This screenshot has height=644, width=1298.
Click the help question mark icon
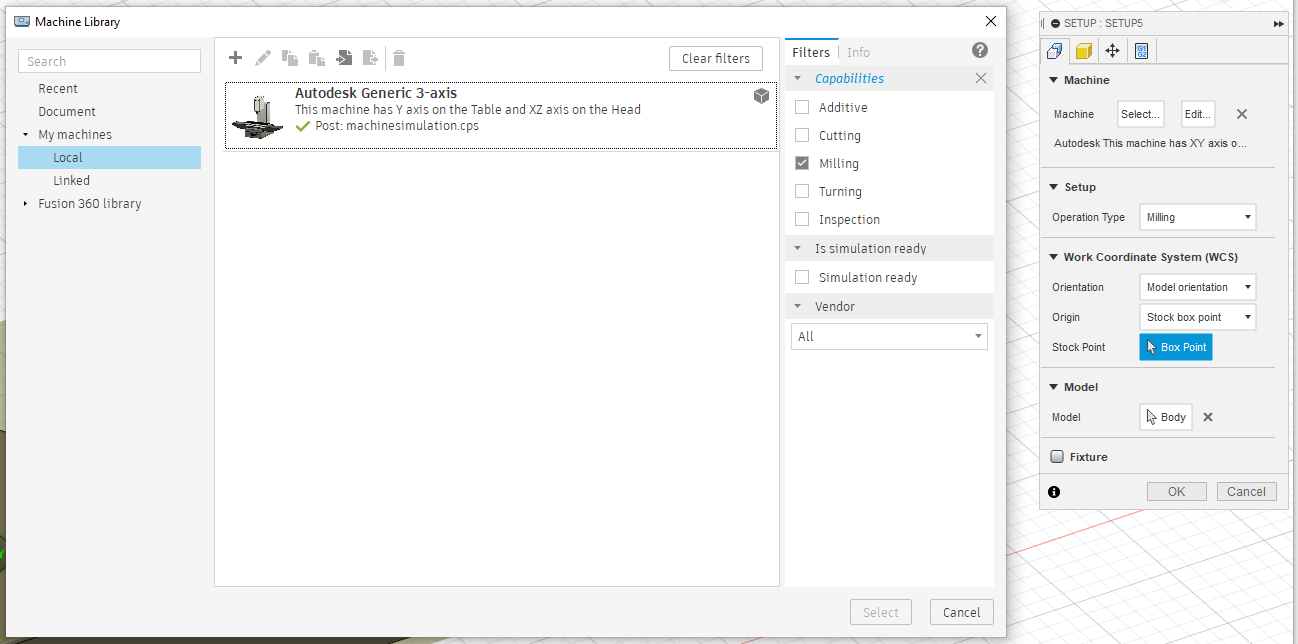click(980, 50)
